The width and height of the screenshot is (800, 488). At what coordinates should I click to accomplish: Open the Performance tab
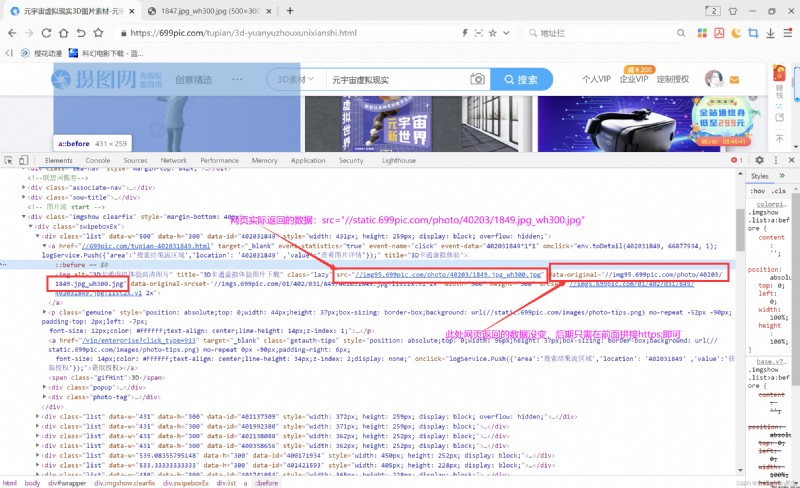click(219, 160)
